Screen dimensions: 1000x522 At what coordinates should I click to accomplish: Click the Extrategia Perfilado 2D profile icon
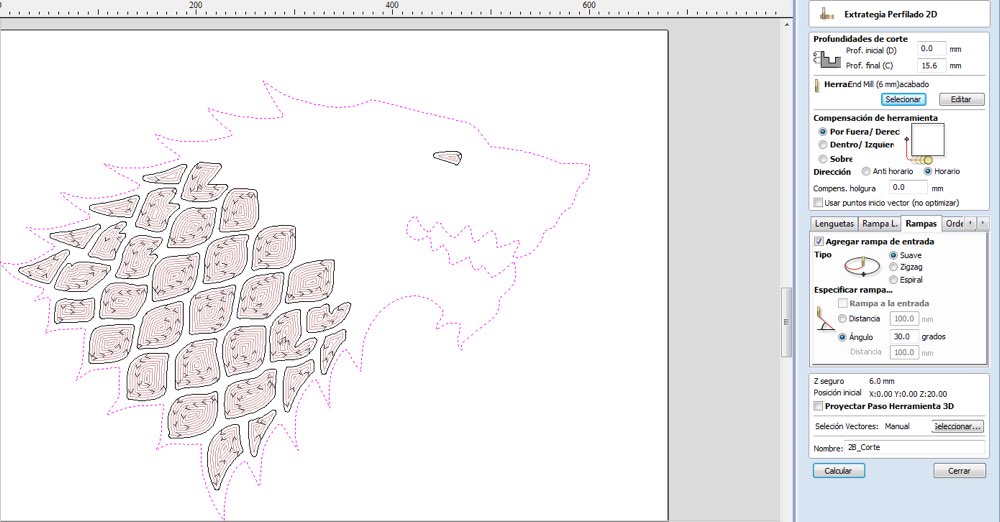(x=828, y=13)
